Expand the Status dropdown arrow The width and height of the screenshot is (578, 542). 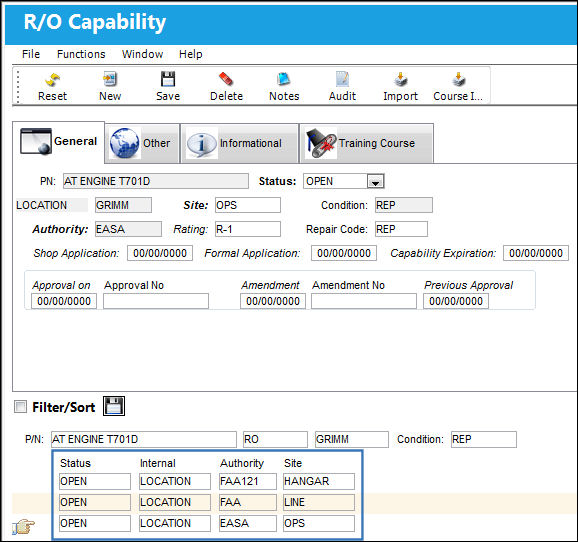click(375, 181)
